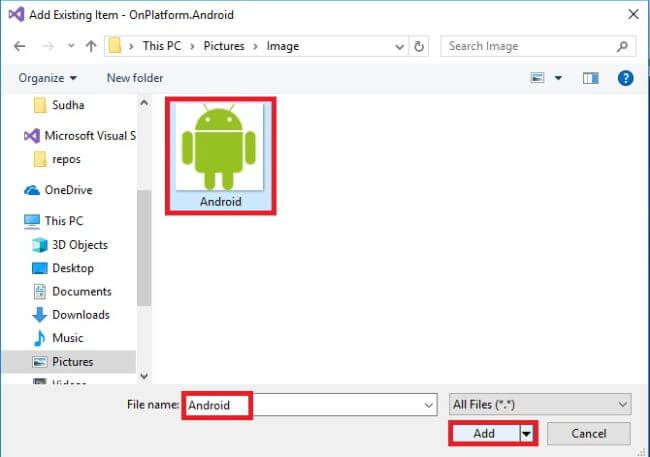This screenshot has height=457, width=650.
Task: Select Pictures in the address breadcrumb
Action: [224, 46]
